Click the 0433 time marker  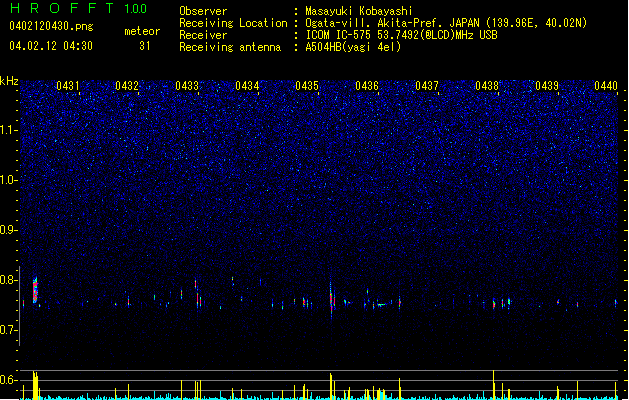pyautogui.click(x=187, y=86)
